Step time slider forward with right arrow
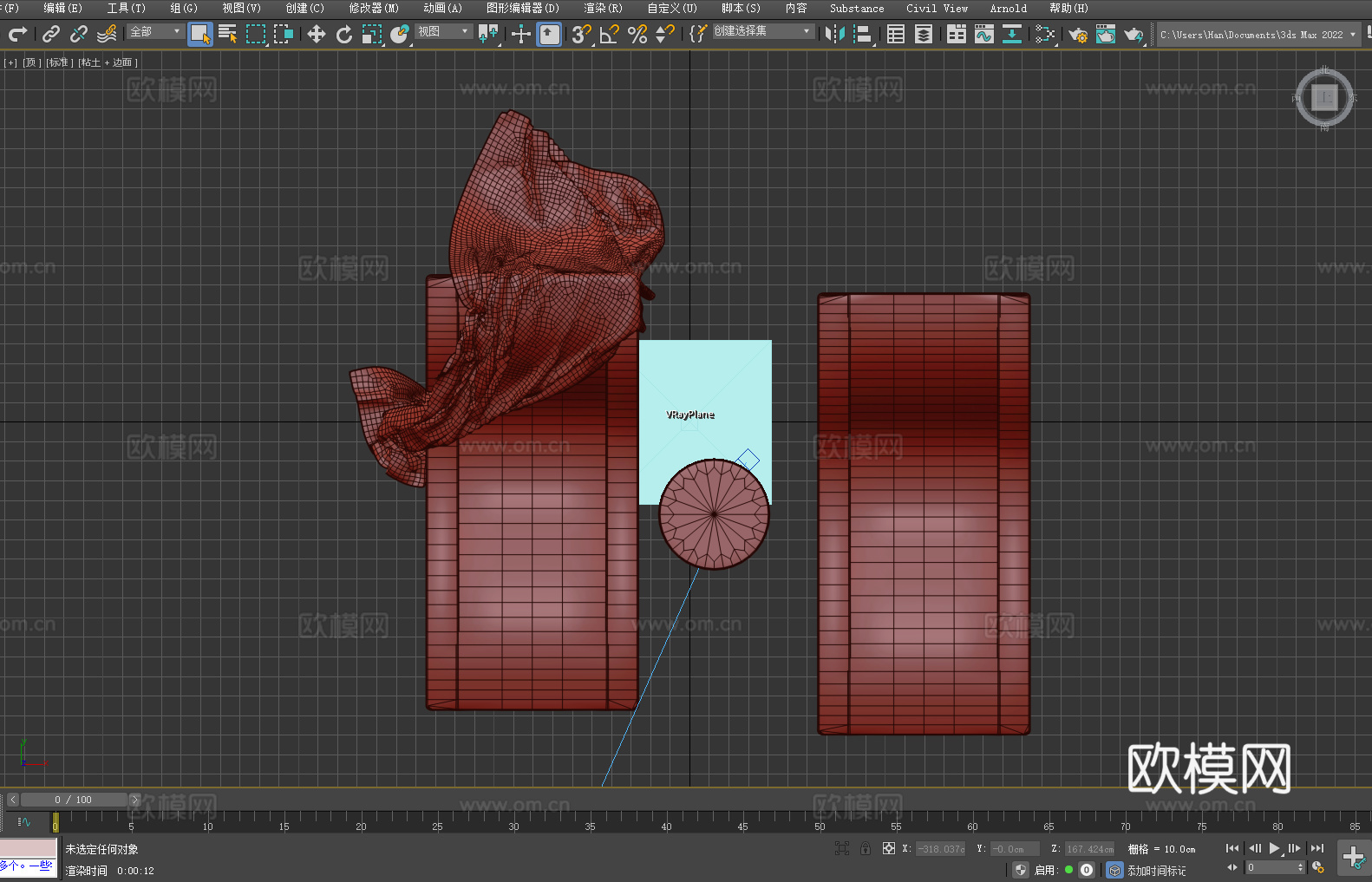The image size is (1372, 882). tap(134, 800)
